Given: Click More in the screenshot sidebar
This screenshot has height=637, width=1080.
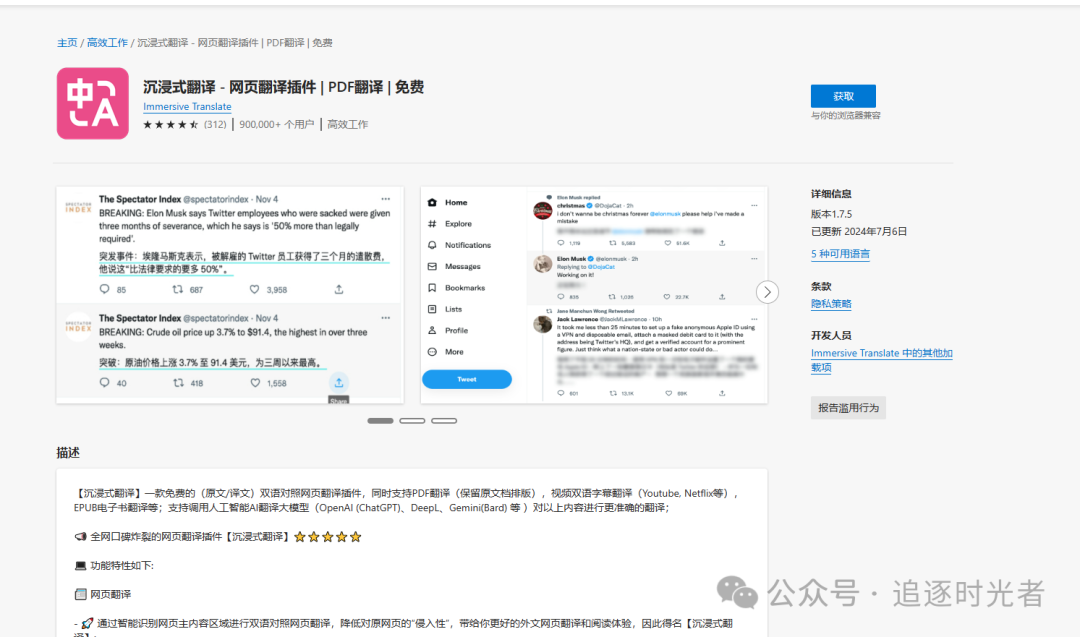Looking at the screenshot, I should pyautogui.click(x=454, y=352).
